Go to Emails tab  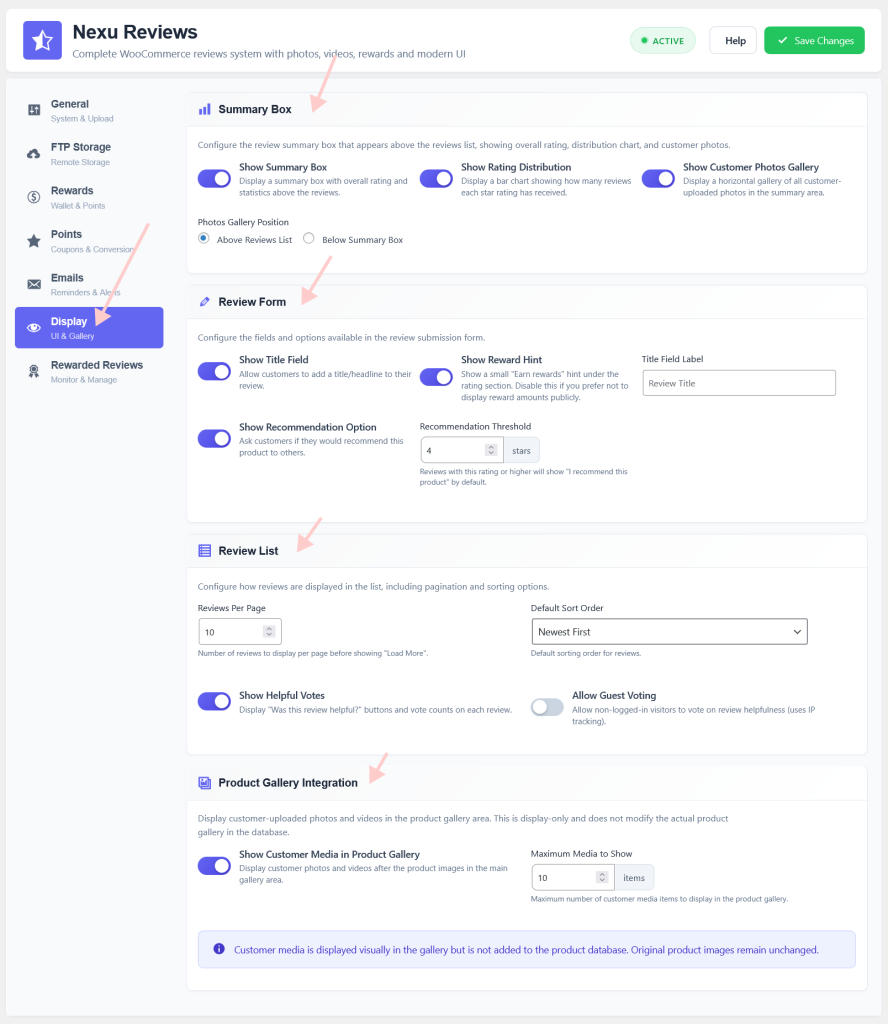click(x=89, y=284)
